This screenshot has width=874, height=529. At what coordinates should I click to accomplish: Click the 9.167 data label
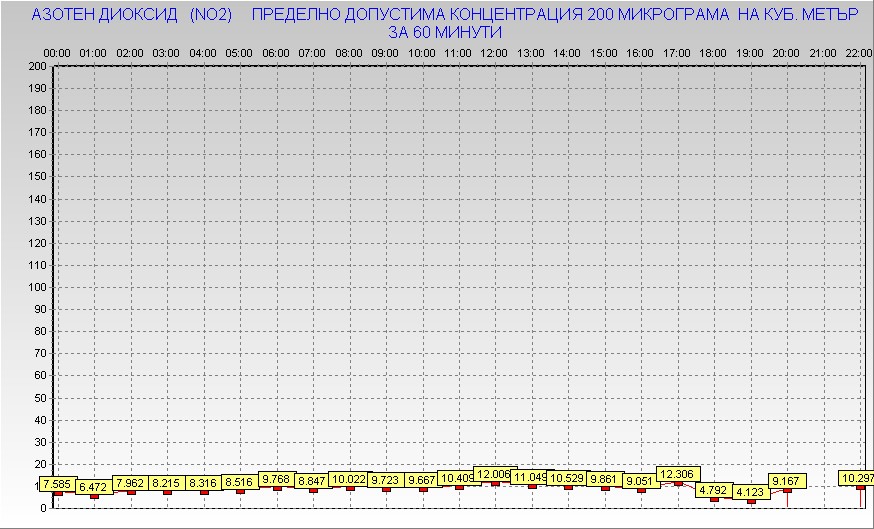pos(785,481)
